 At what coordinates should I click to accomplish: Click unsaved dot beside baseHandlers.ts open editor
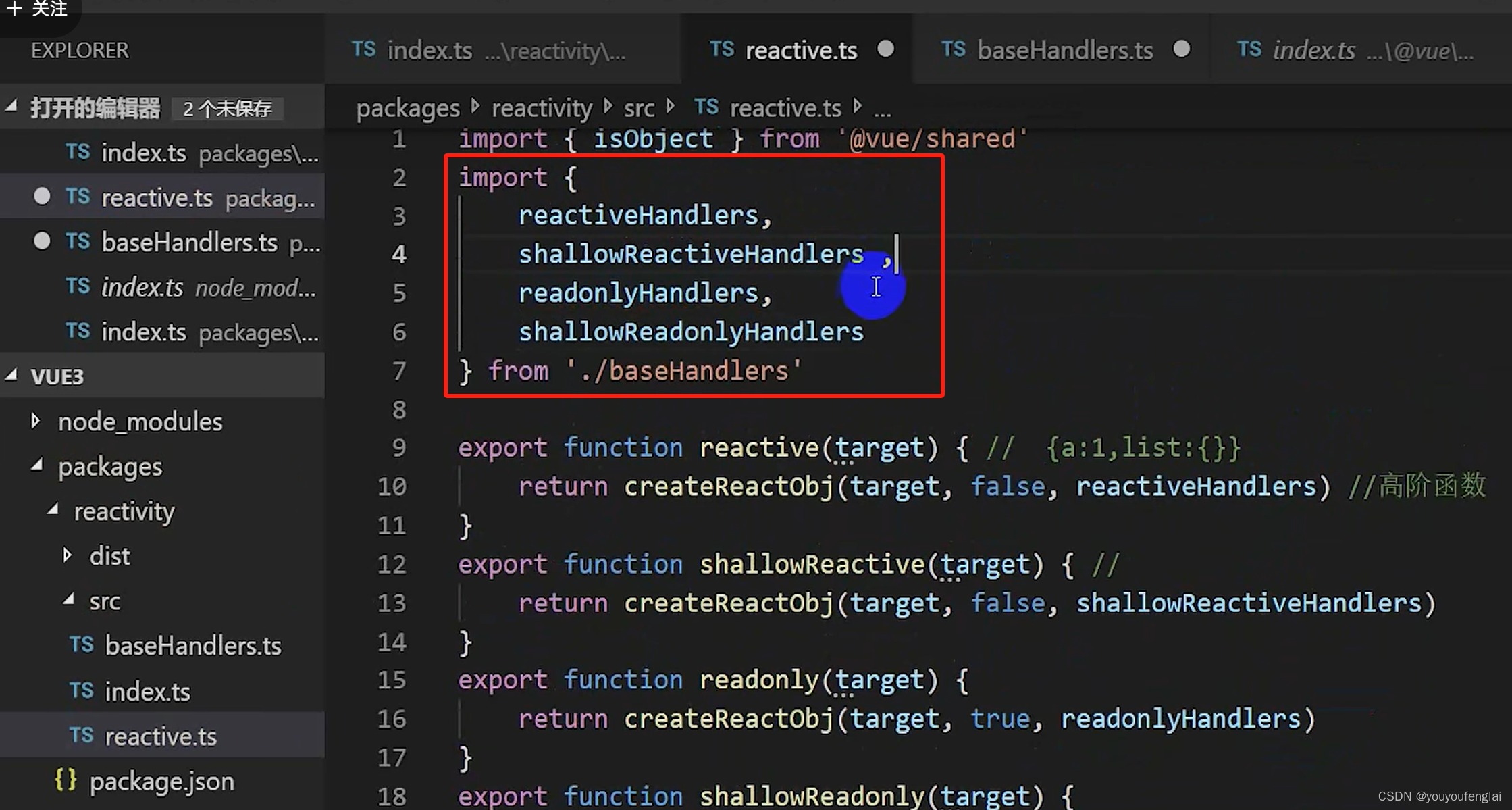(x=42, y=241)
